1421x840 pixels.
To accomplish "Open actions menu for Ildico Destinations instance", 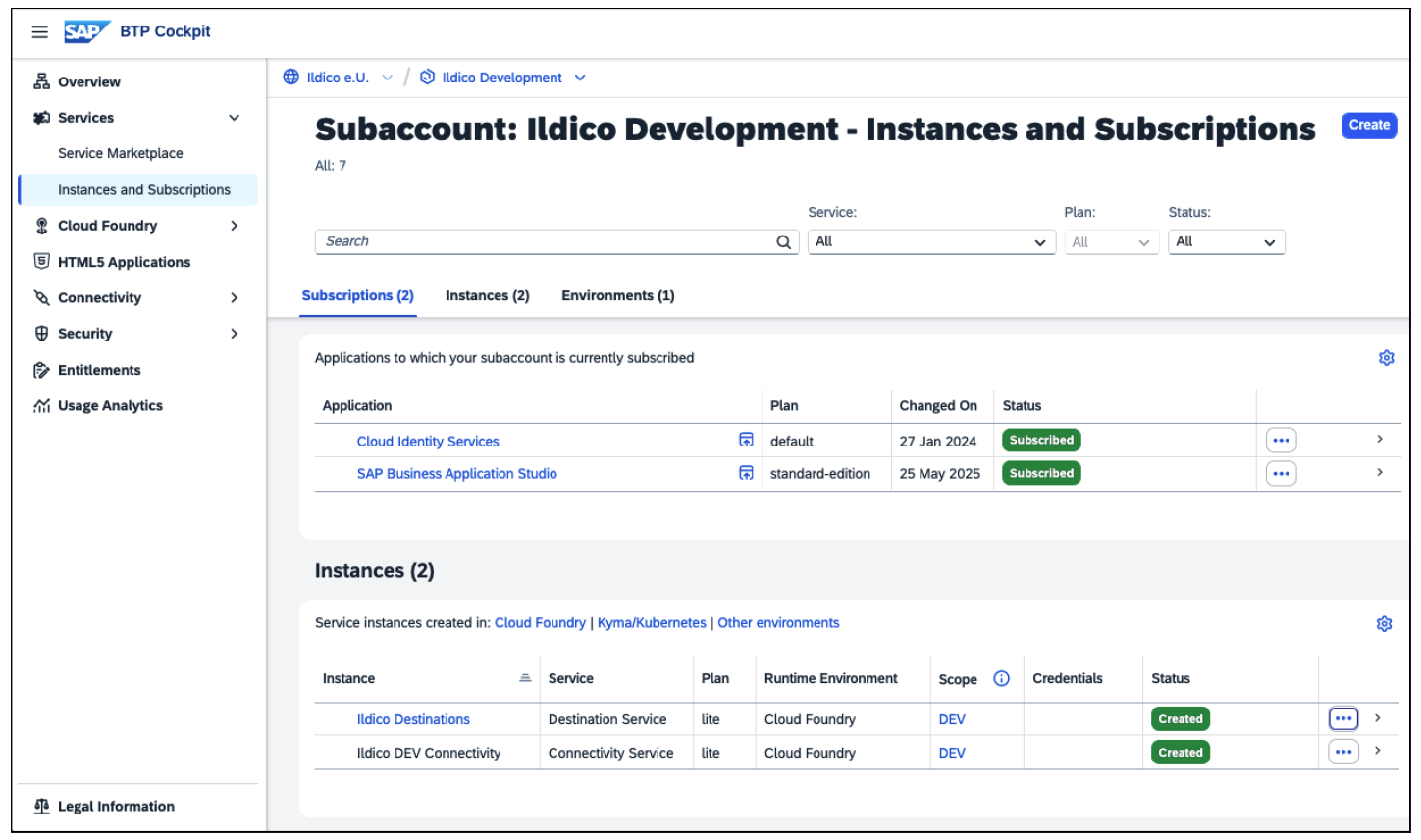I will pyautogui.click(x=1342, y=717).
